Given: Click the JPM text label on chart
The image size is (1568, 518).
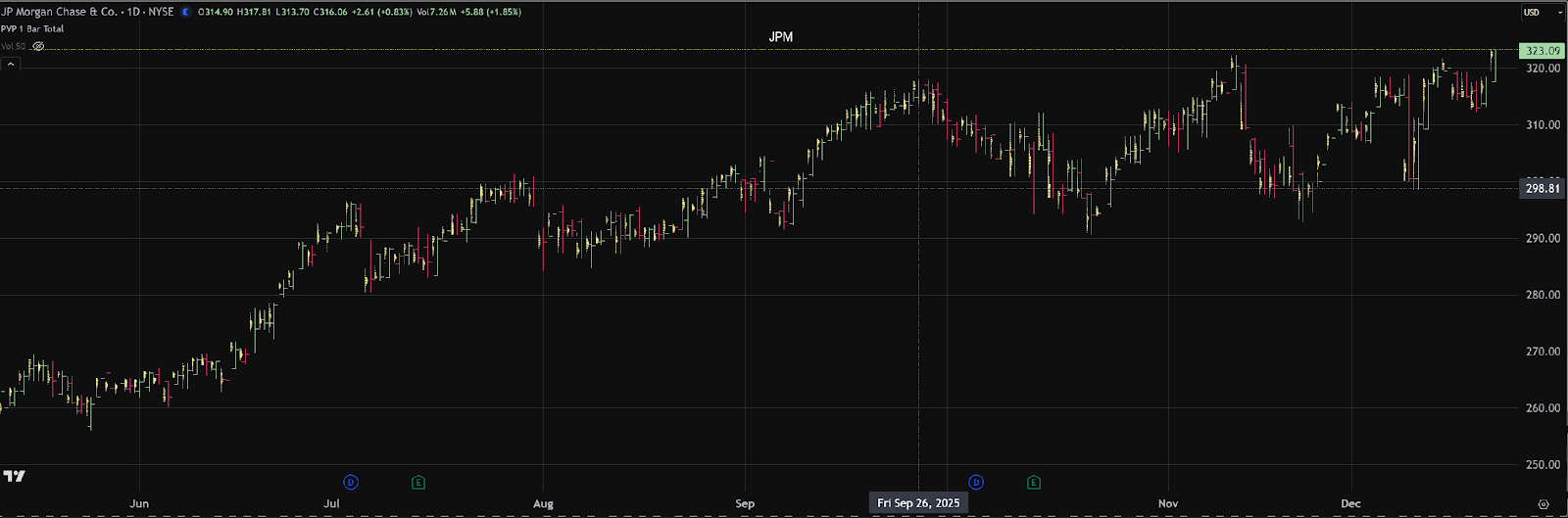Looking at the screenshot, I should pos(780,37).
